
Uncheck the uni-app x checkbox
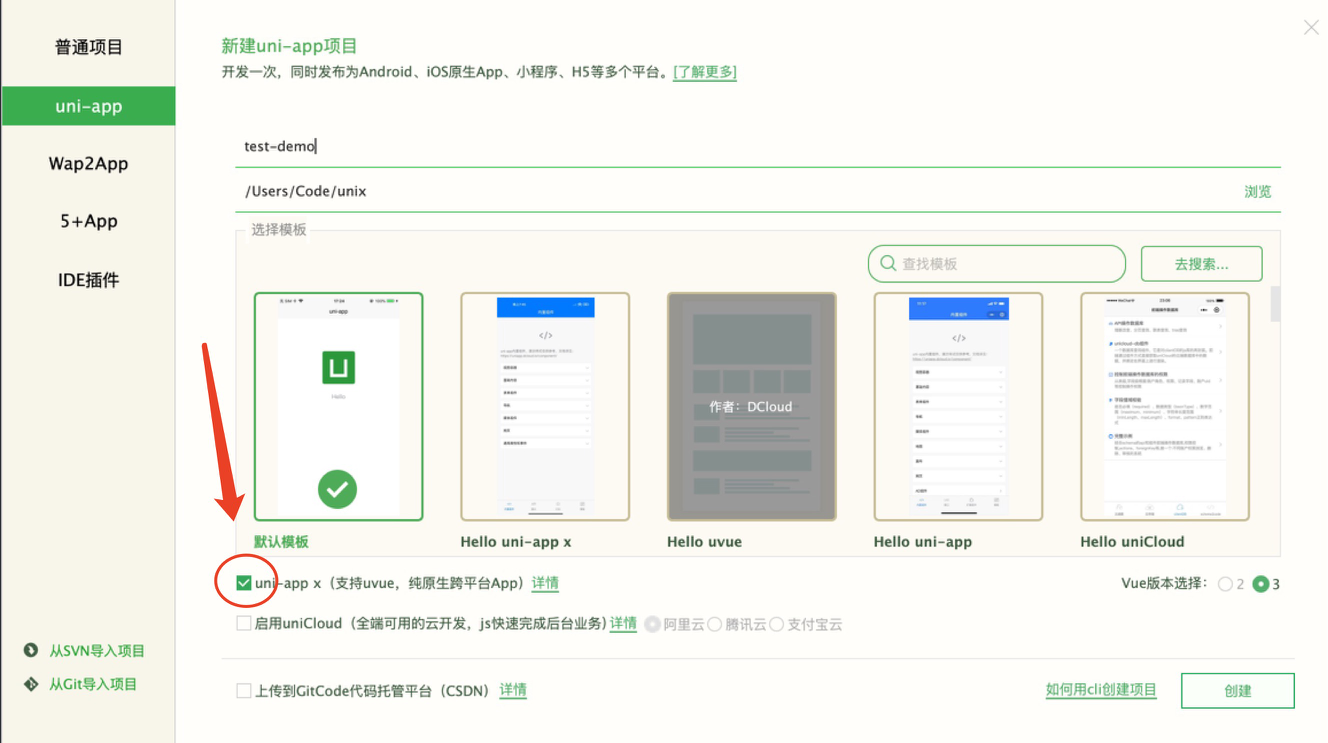point(243,583)
